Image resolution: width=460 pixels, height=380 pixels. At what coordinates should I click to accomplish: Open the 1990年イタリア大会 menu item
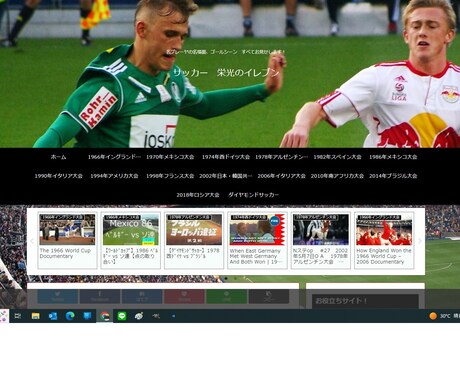59,176
